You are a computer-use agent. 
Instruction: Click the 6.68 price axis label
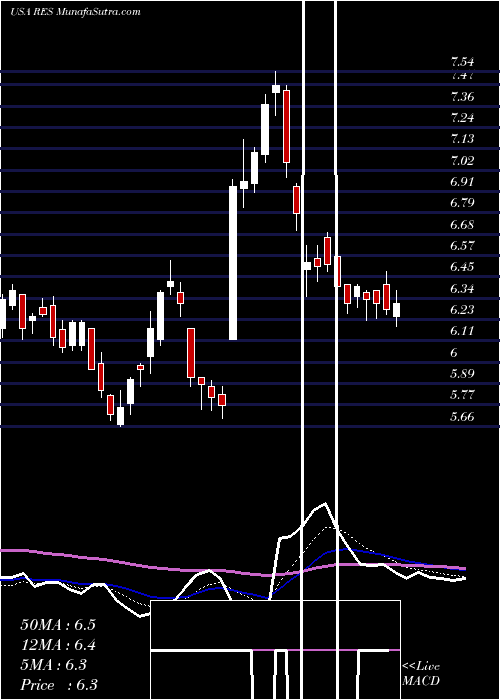pos(462,225)
